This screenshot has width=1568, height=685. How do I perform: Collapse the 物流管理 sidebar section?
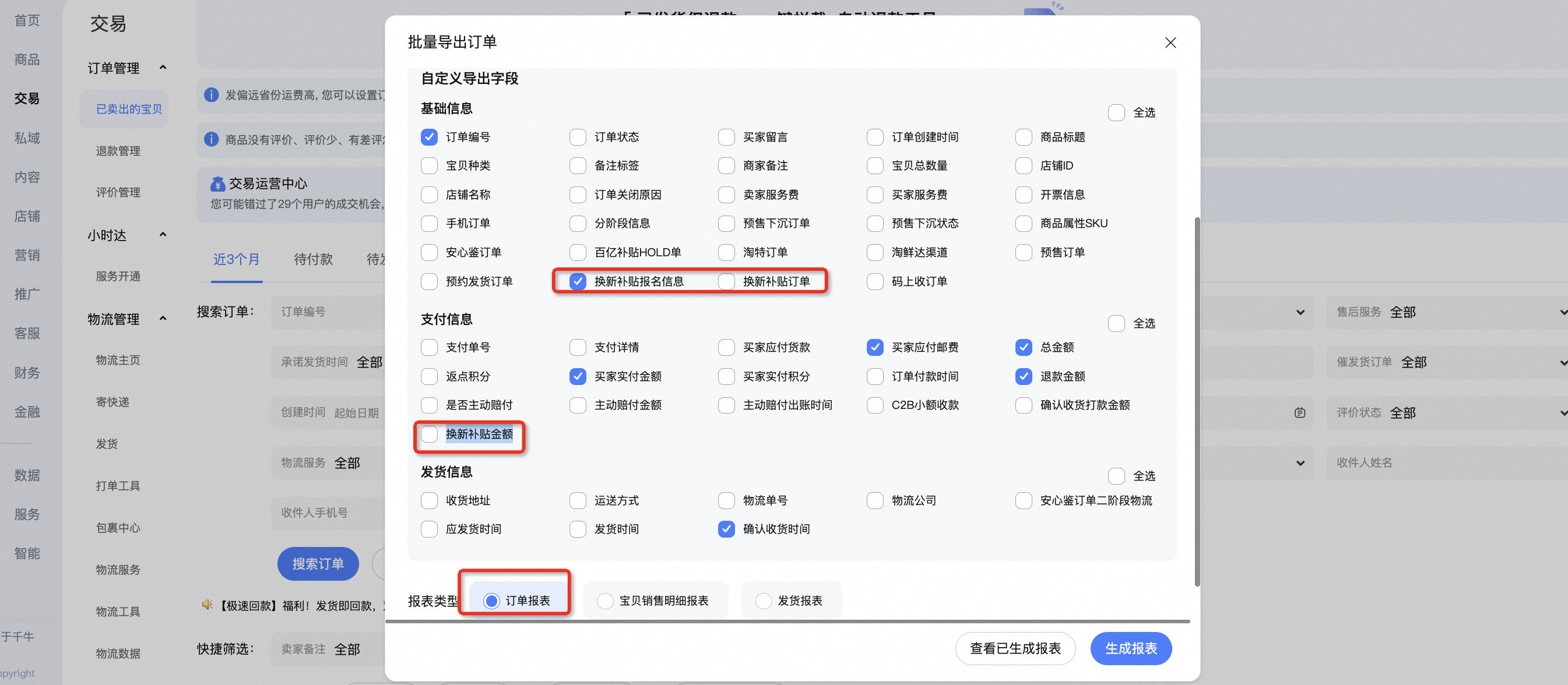(x=163, y=319)
